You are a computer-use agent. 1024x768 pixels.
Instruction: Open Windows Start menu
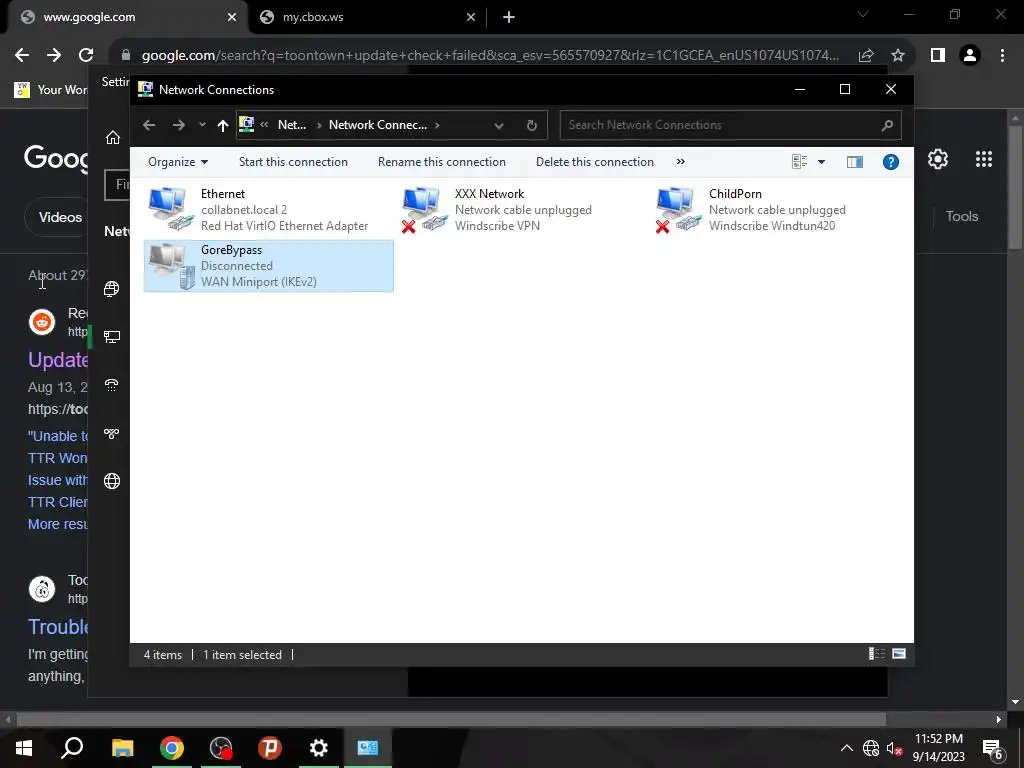pyautogui.click(x=24, y=748)
